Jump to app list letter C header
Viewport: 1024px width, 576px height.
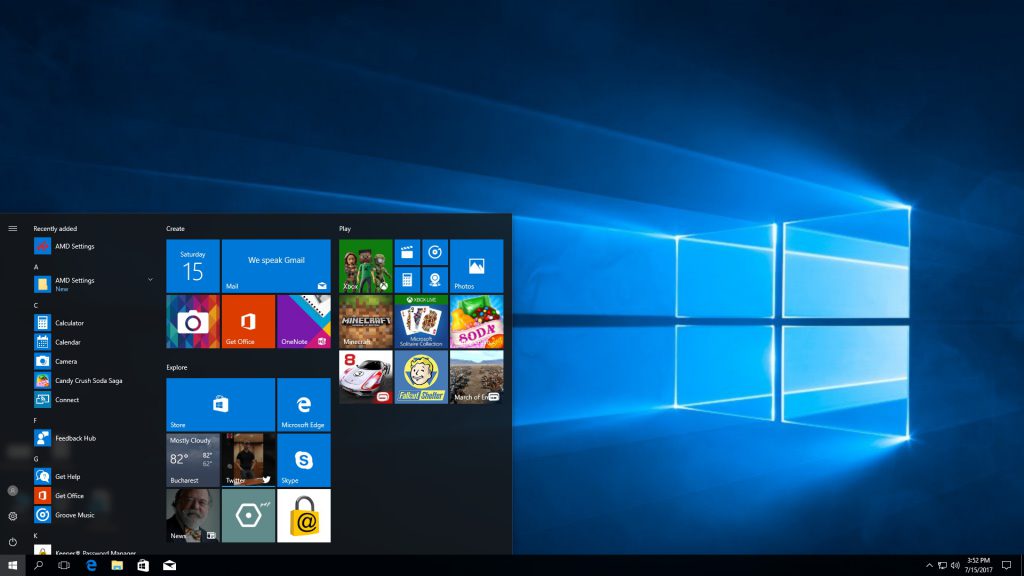tap(36, 305)
